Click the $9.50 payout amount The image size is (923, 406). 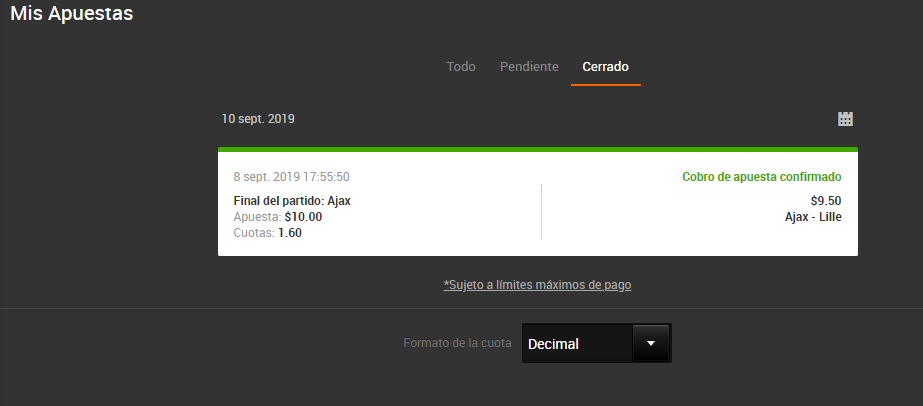[x=826, y=201]
